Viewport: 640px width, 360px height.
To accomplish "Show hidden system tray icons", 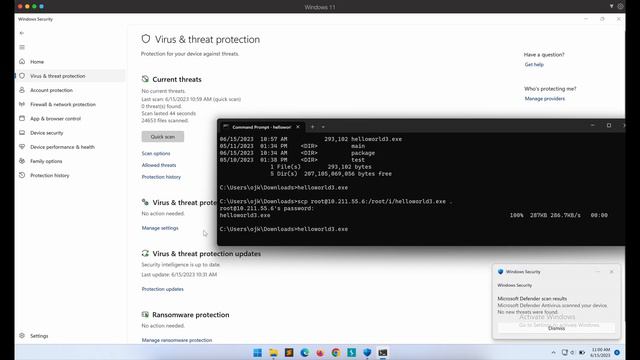I will [x=553, y=353].
